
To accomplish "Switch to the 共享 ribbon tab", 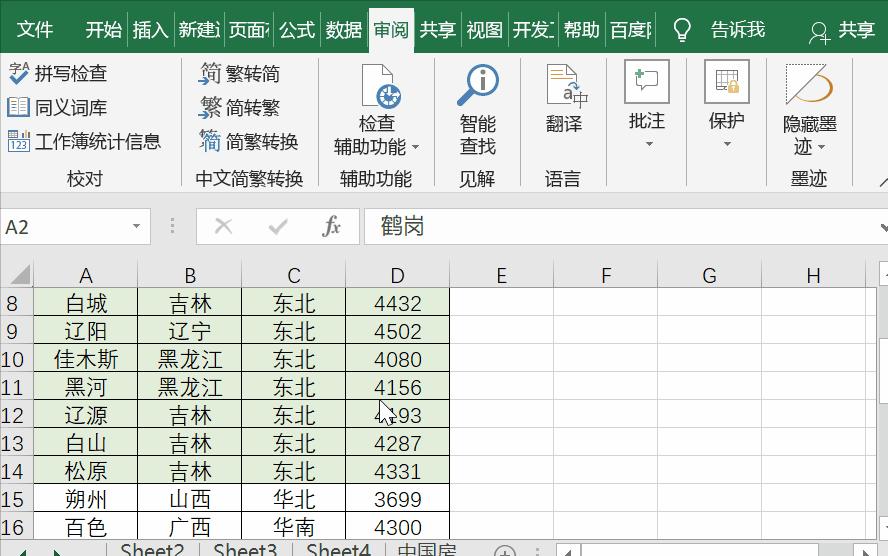I will coord(438,29).
